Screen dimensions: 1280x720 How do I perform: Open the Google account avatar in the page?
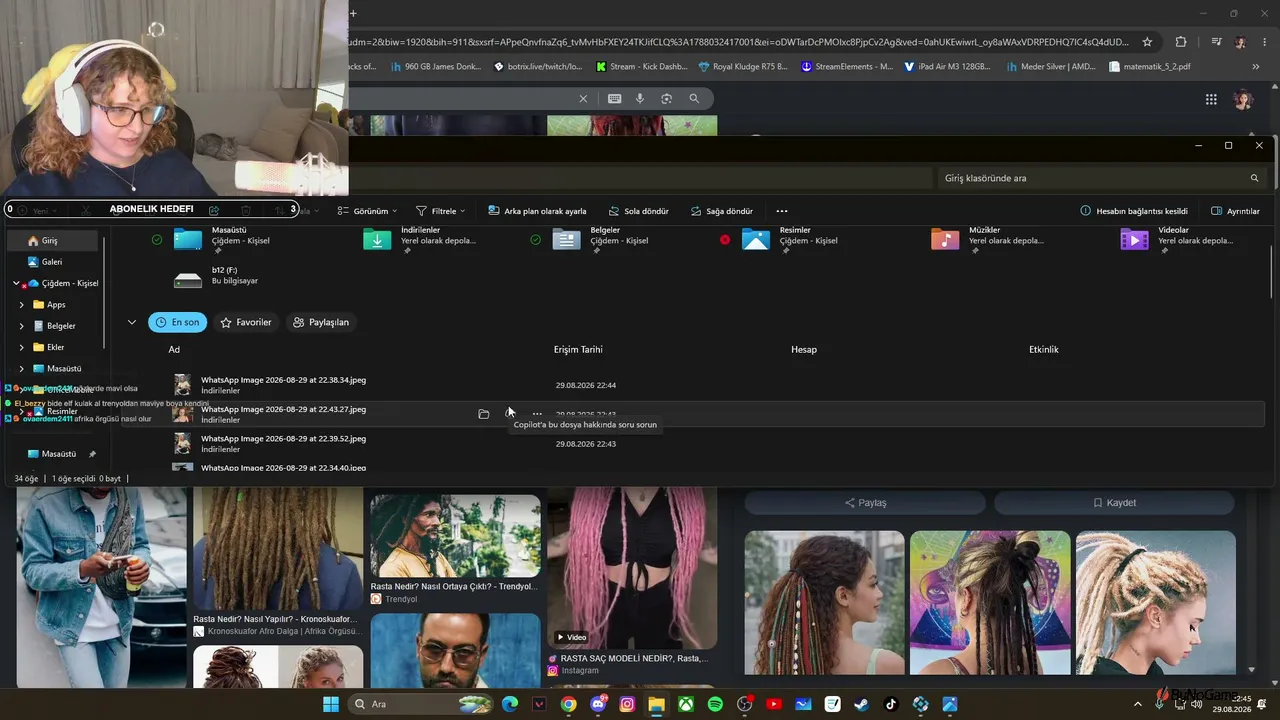(1243, 99)
